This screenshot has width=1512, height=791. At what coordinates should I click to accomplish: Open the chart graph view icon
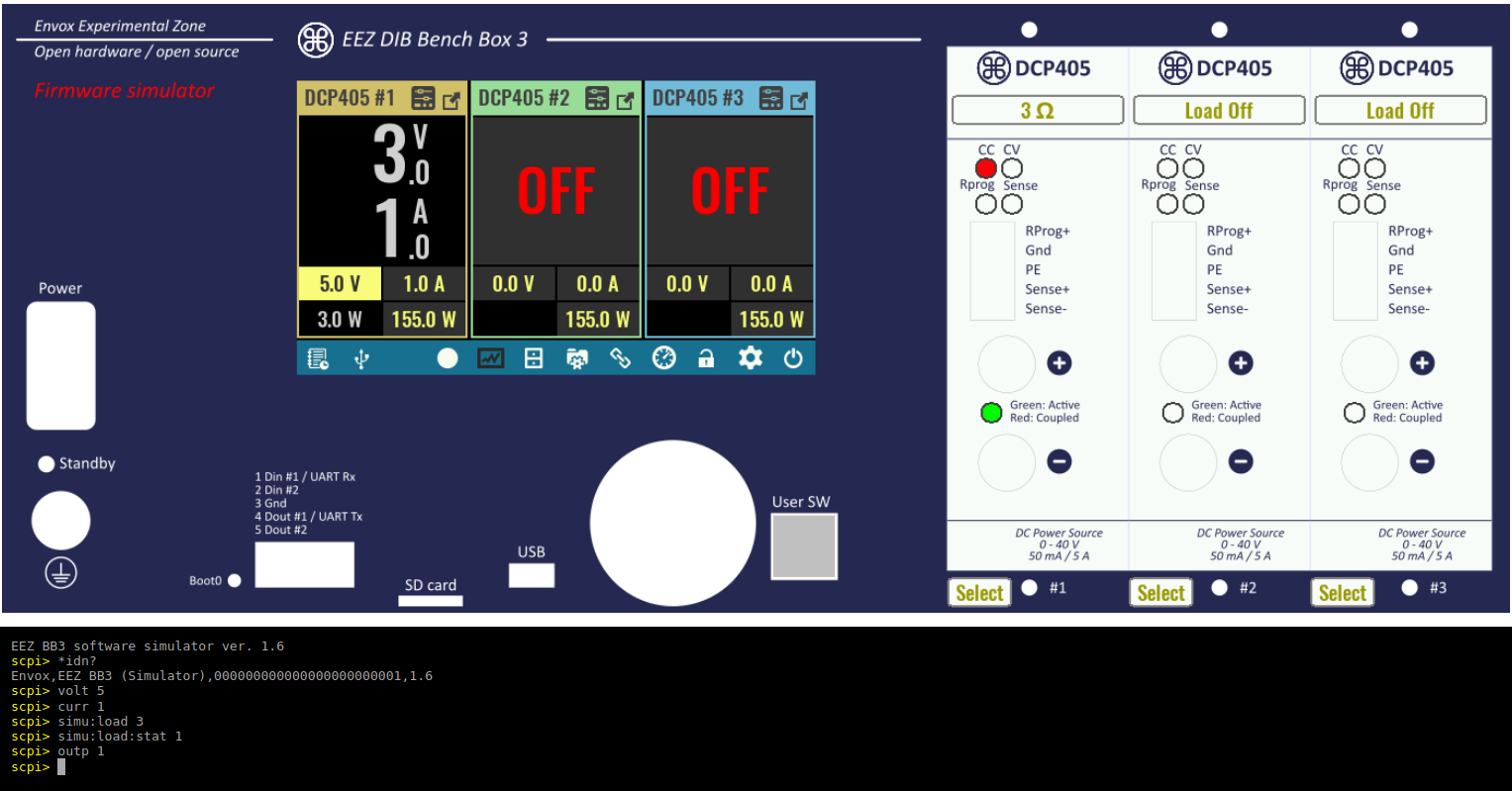(x=490, y=358)
